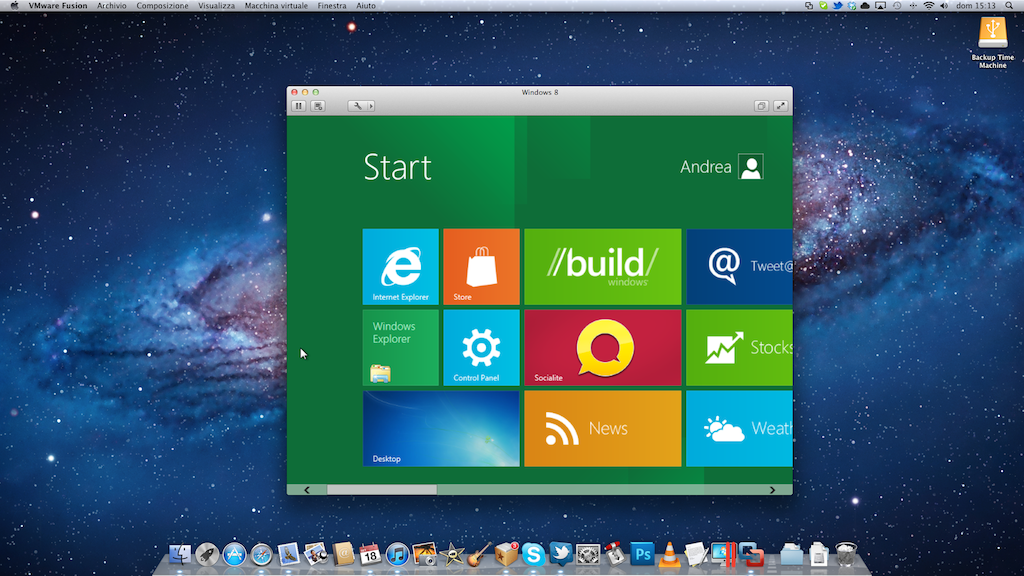Open the Control Panel tile
This screenshot has width=1024, height=576.
tap(481, 347)
